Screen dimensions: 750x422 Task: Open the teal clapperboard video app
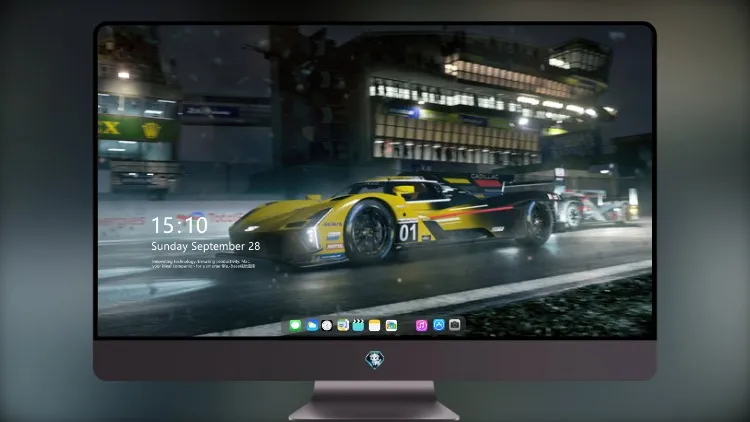click(358, 325)
